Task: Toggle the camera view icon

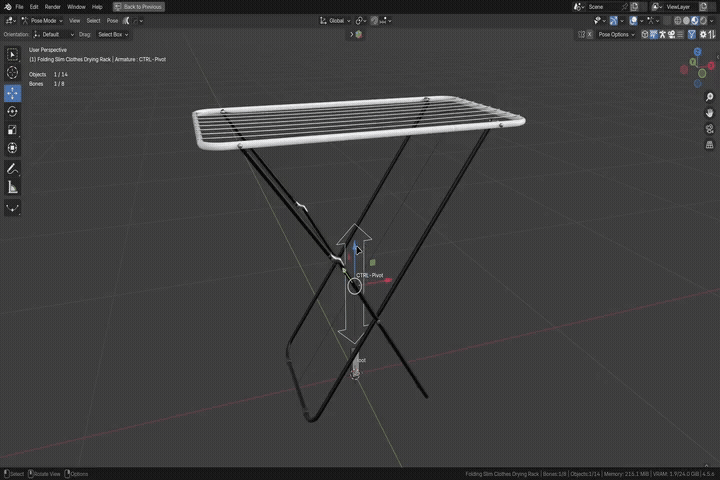Action: (x=709, y=129)
